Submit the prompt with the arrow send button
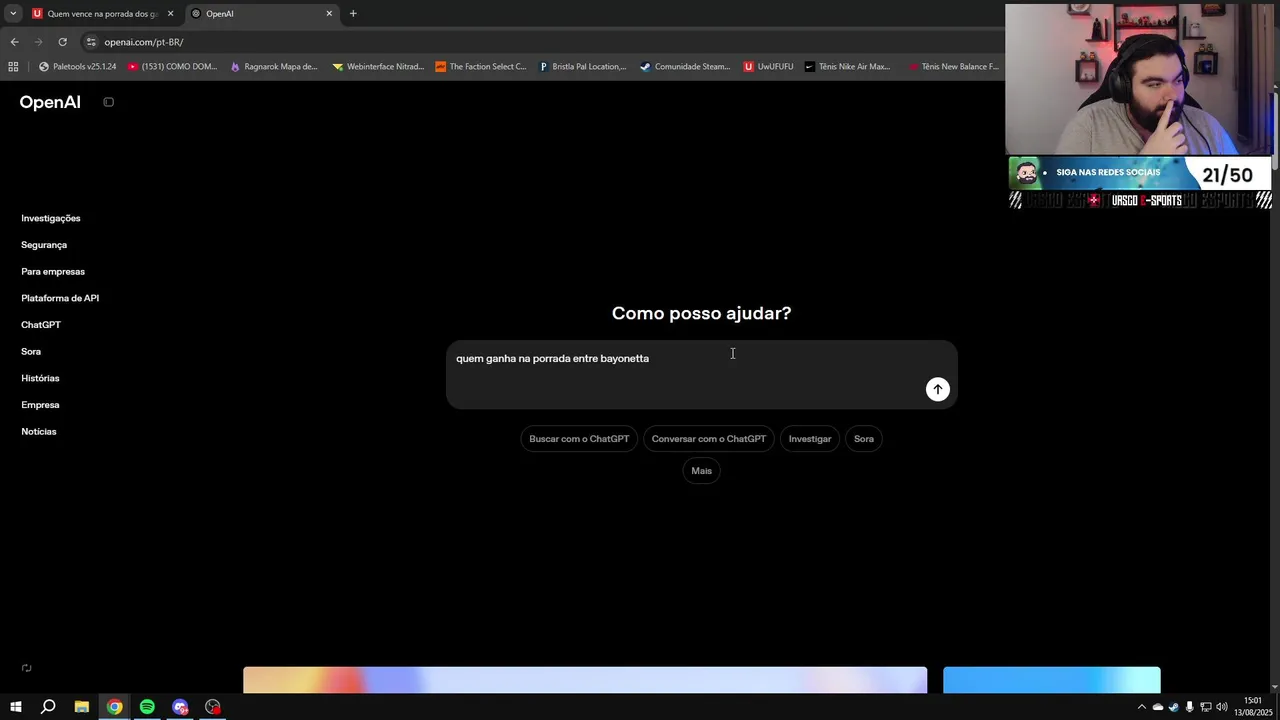 click(x=937, y=389)
